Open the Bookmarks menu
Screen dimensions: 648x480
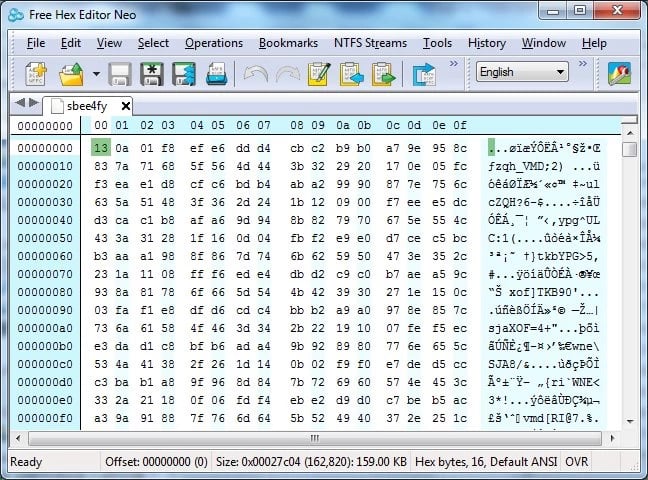tap(288, 43)
